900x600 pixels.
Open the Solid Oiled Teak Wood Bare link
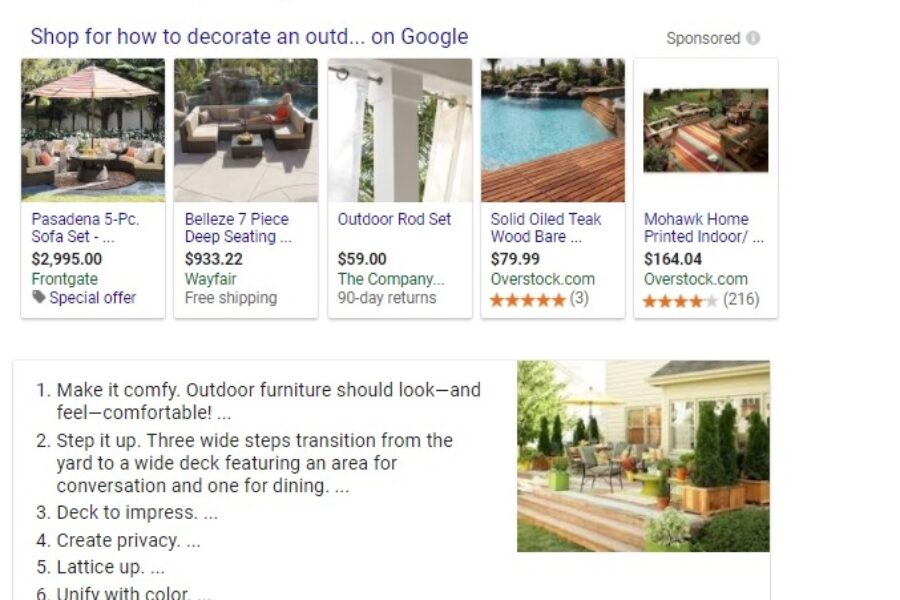point(545,228)
